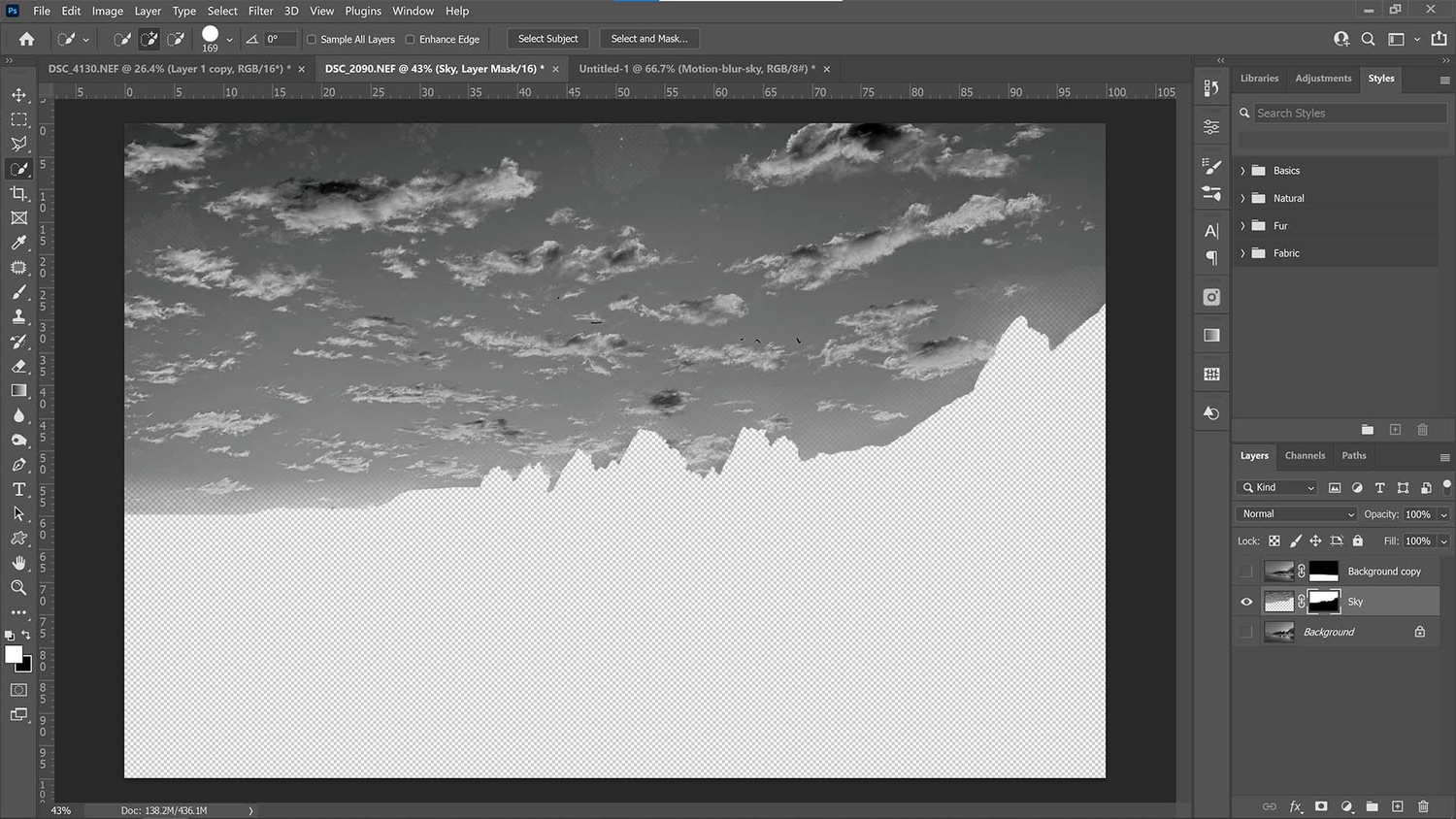Image resolution: width=1456 pixels, height=819 pixels.
Task: Toggle Quick Mask mode
Action: point(18,690)
